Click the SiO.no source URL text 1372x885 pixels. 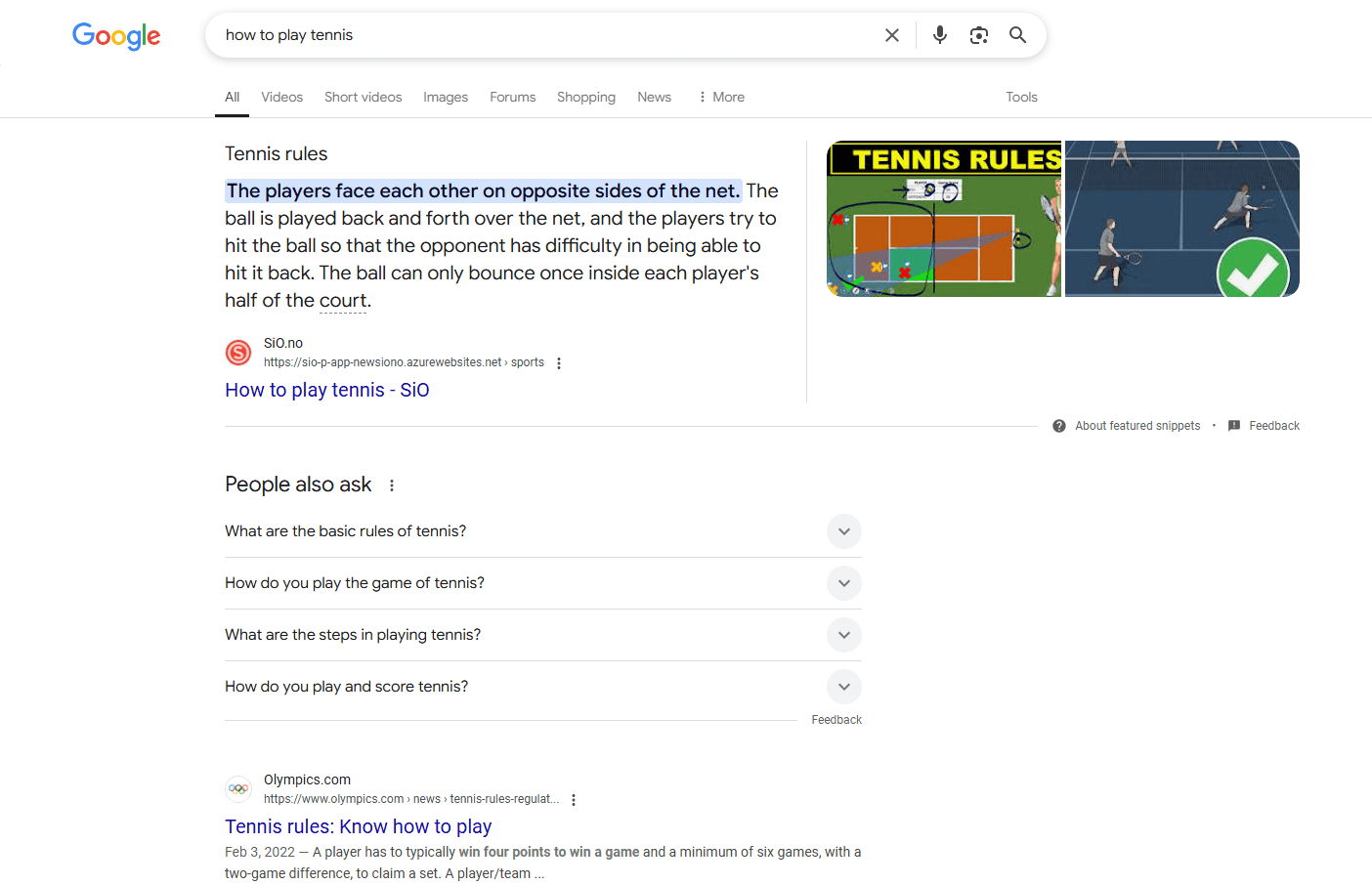coord(404,362)
